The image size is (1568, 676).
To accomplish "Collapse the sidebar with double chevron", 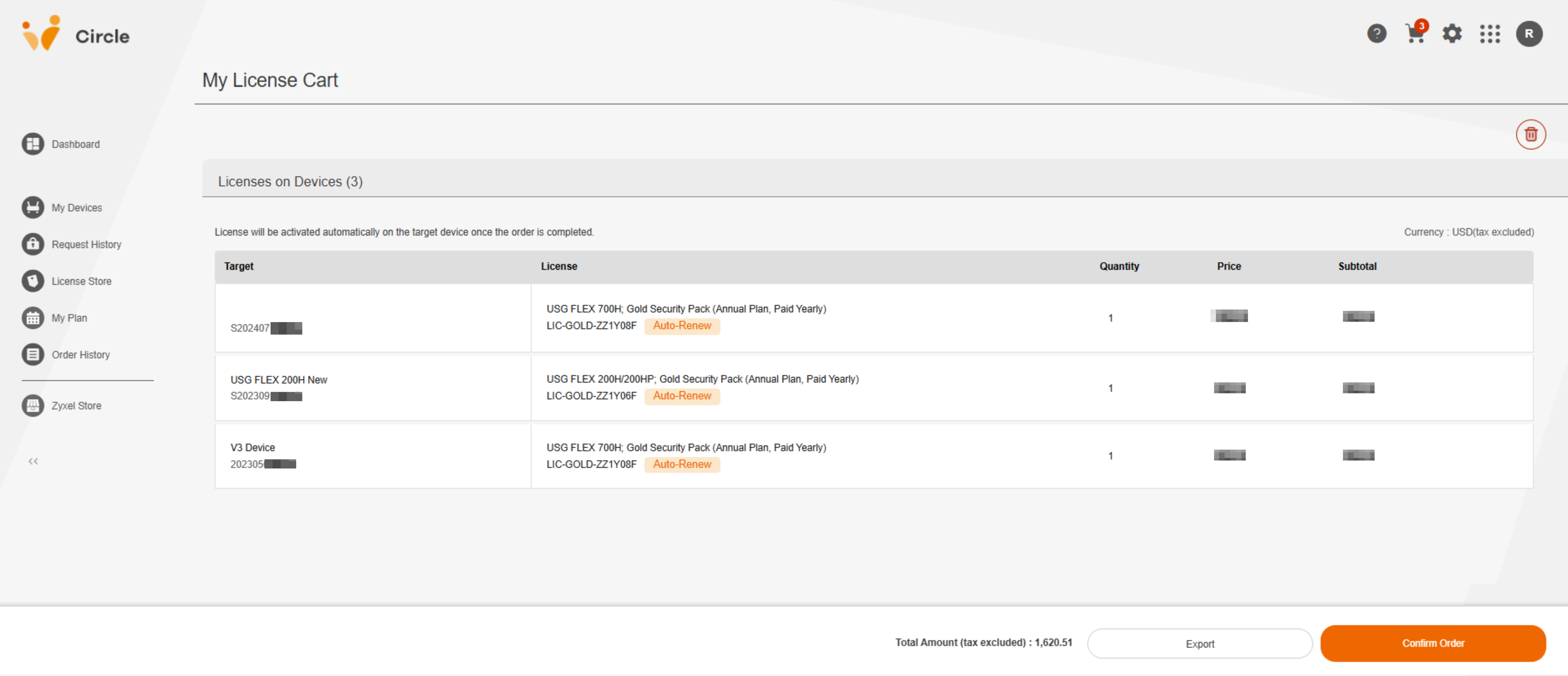I will pyautogui.click(x=33, y=461).
